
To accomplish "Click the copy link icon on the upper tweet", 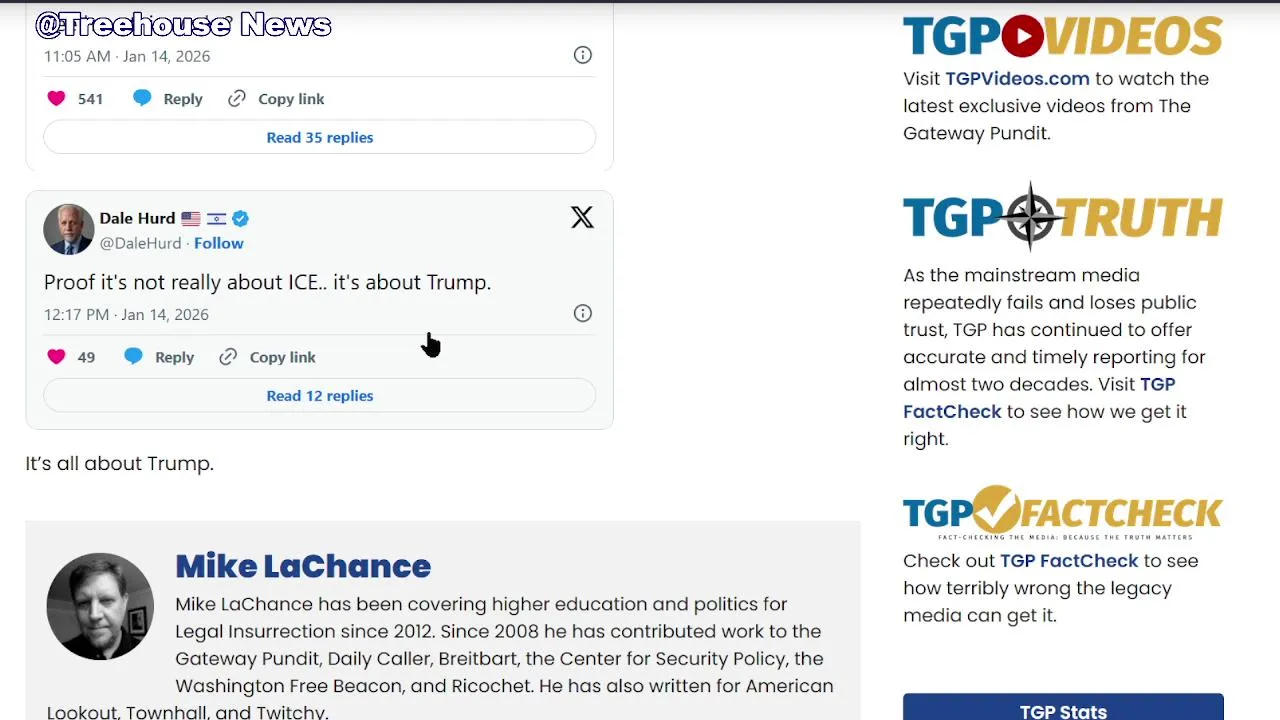I will (237, 98).
